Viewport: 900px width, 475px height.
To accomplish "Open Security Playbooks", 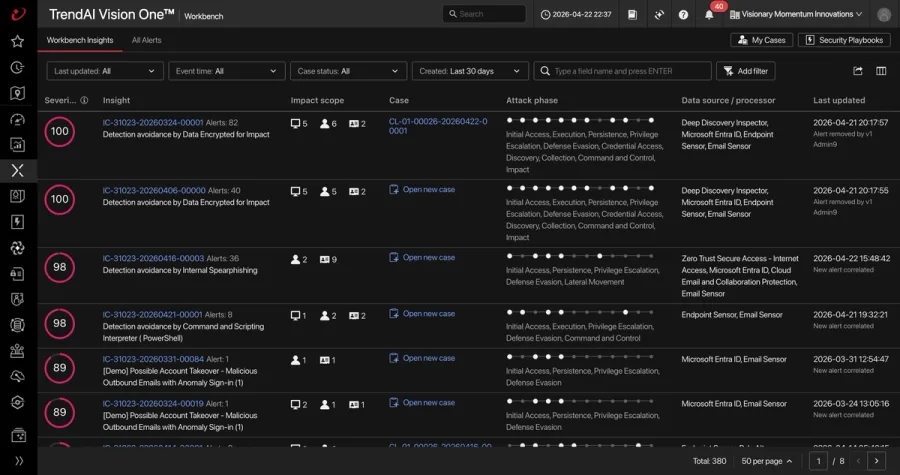I will tap(844, 40).
